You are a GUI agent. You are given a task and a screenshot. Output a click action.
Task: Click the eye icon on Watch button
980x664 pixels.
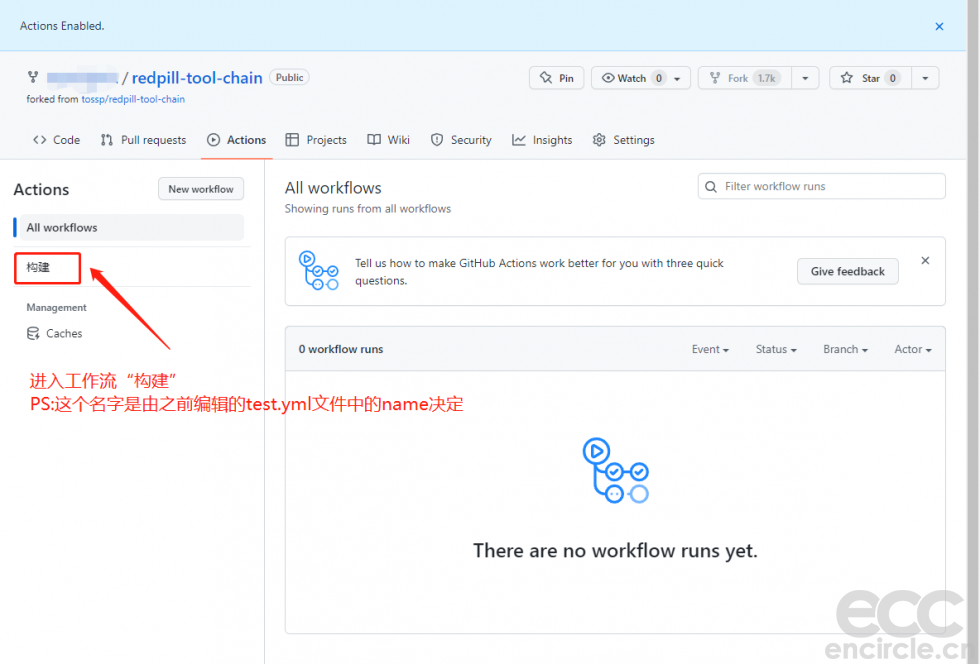click(x=608, y=78)
